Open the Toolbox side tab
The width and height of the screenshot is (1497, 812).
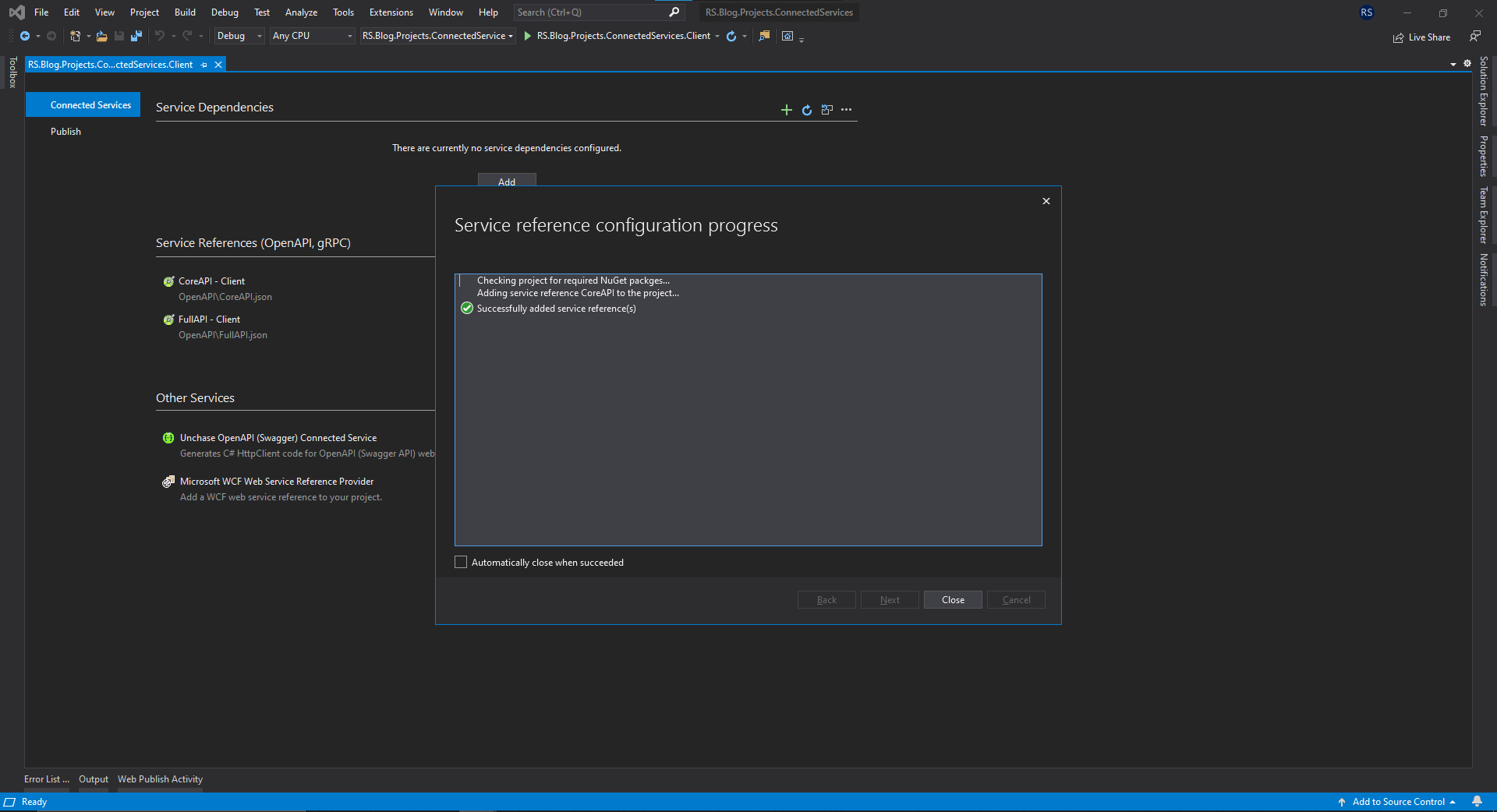[x=12, y=72]
